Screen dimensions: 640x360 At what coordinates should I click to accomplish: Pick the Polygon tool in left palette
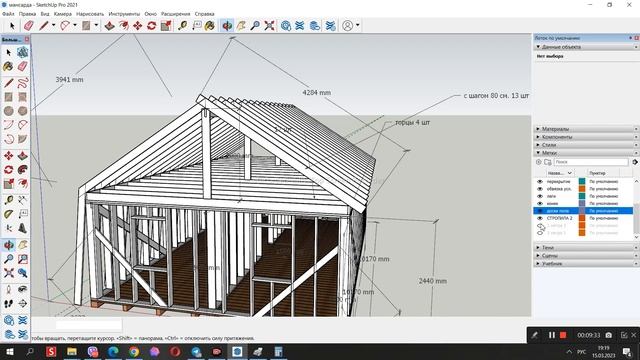point(22,111)
